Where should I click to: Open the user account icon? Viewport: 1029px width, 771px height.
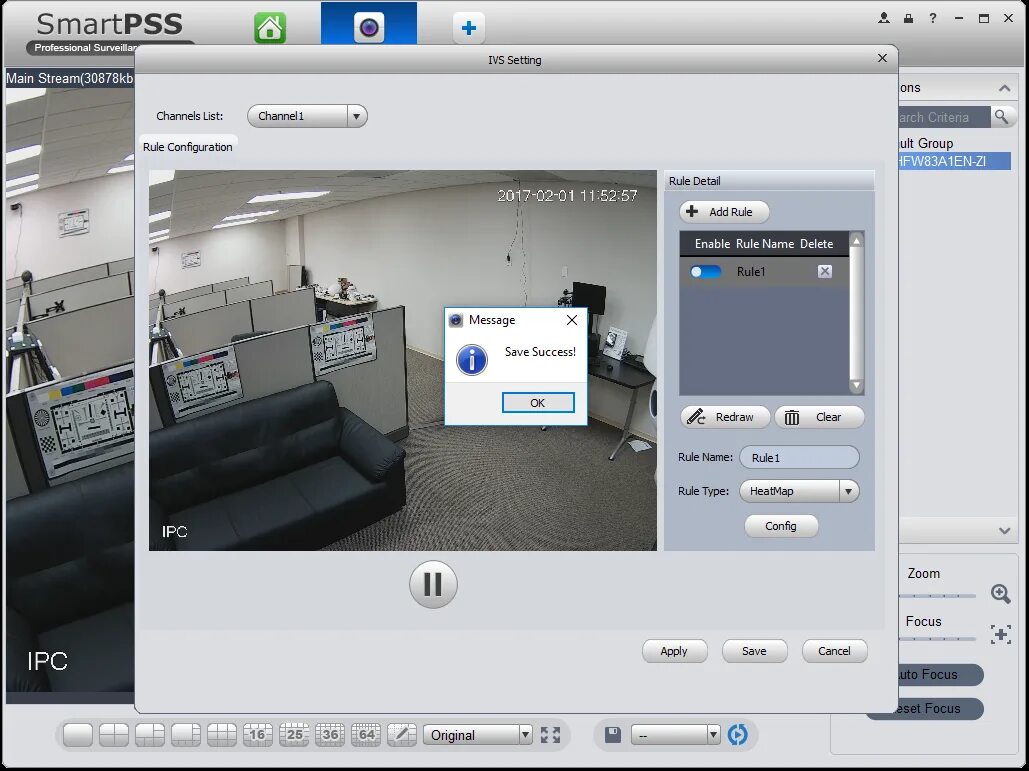pos(884,18)
